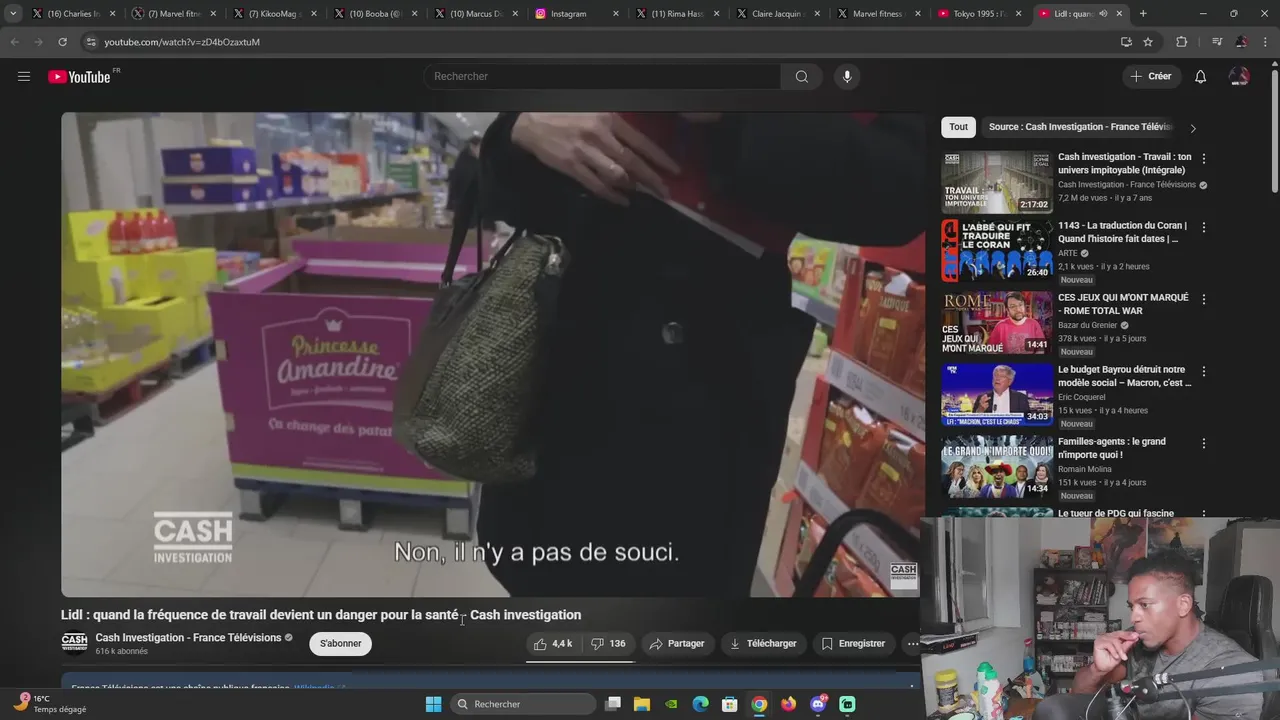This screenshot has height=720, width=1280.
Task: Close the Instagram tab
Action: click(x=616, y=14)
